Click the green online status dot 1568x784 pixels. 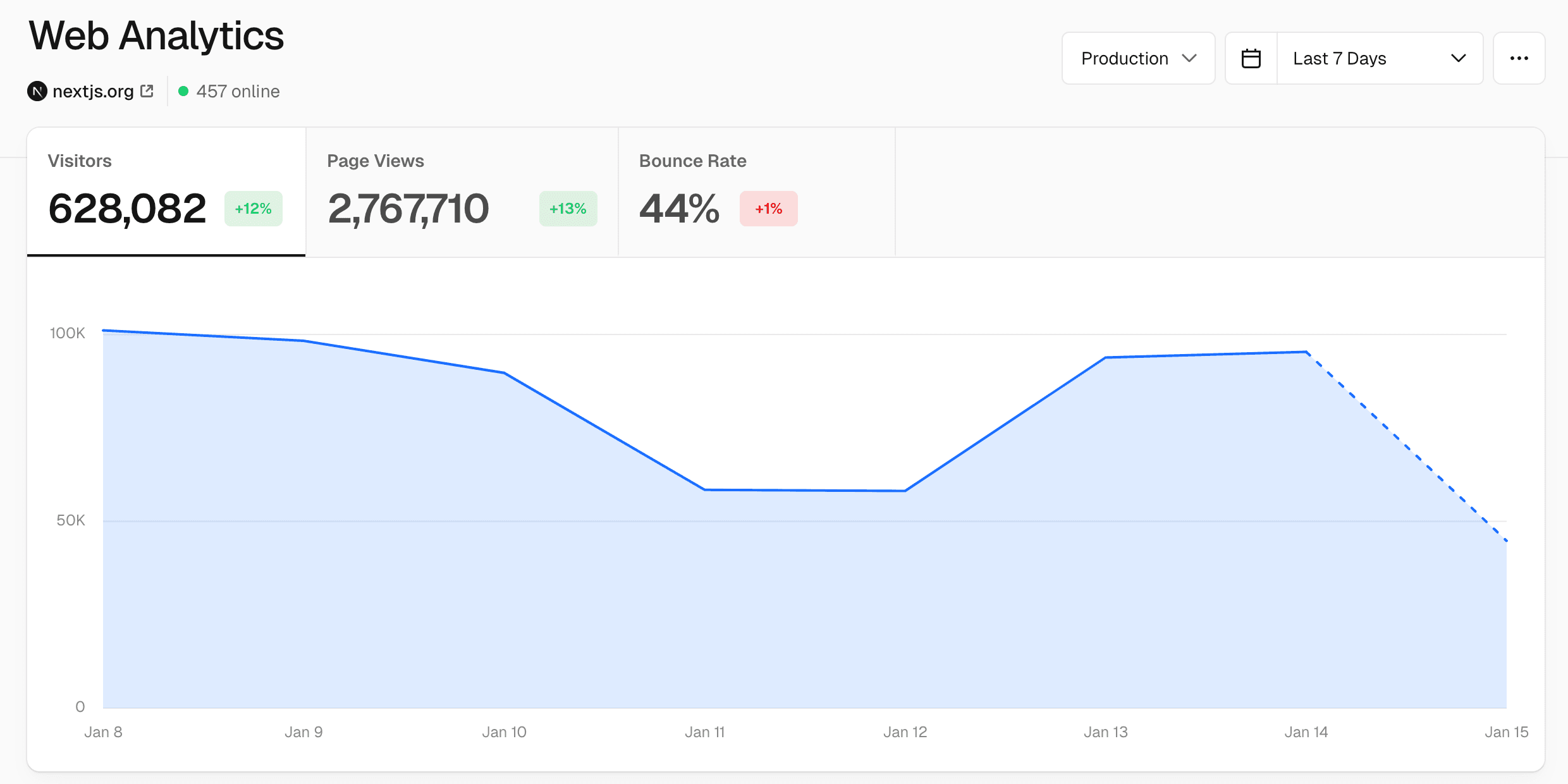[184, 91]
